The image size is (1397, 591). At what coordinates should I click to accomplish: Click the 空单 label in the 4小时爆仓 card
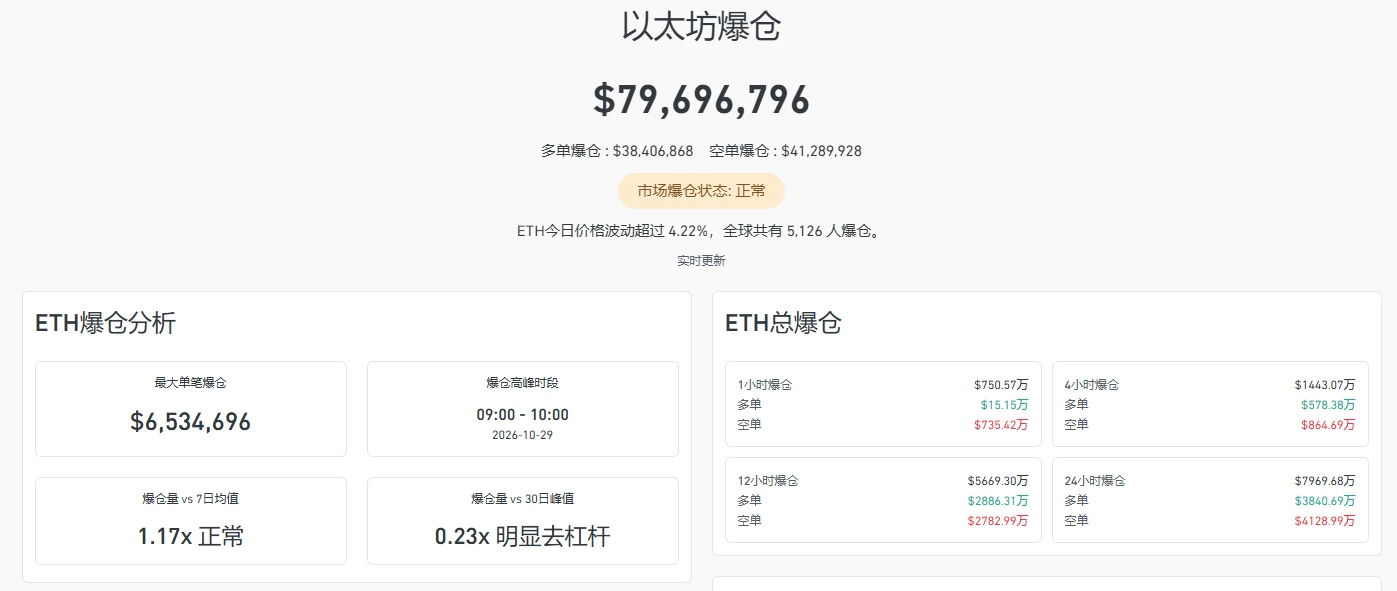coord(1076,425)
